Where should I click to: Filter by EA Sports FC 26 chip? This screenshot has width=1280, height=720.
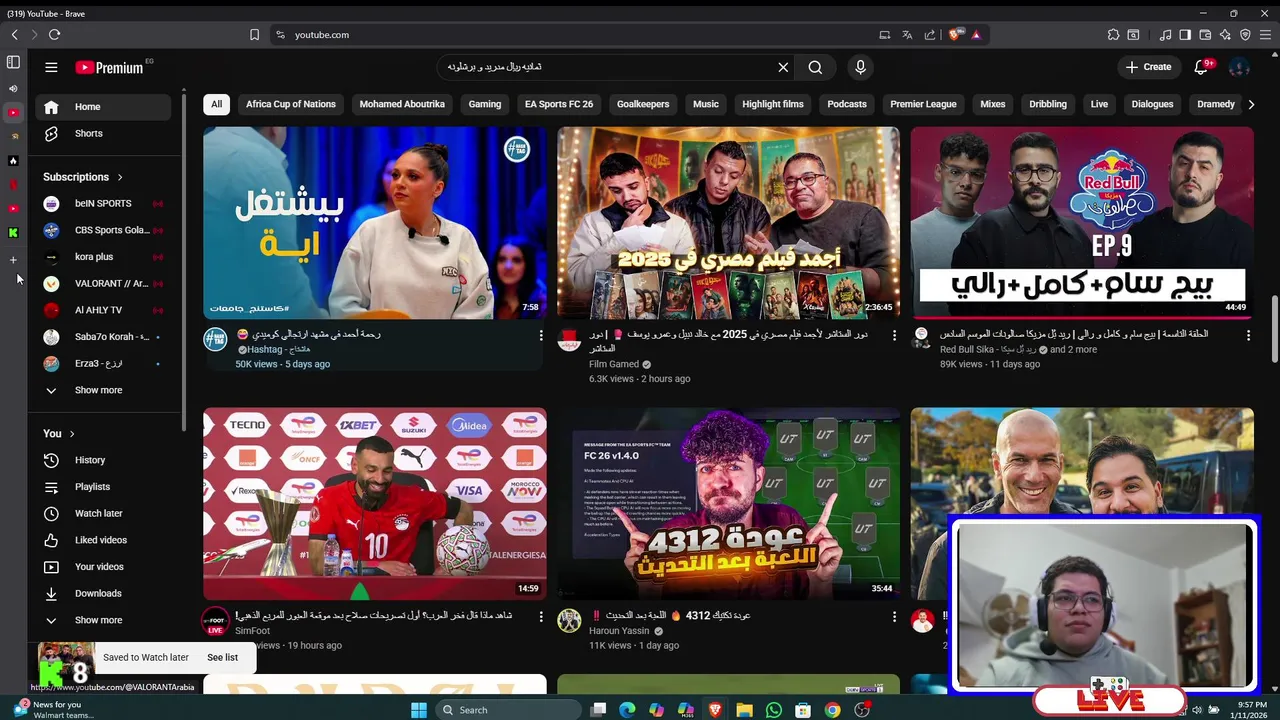[559, 104]
